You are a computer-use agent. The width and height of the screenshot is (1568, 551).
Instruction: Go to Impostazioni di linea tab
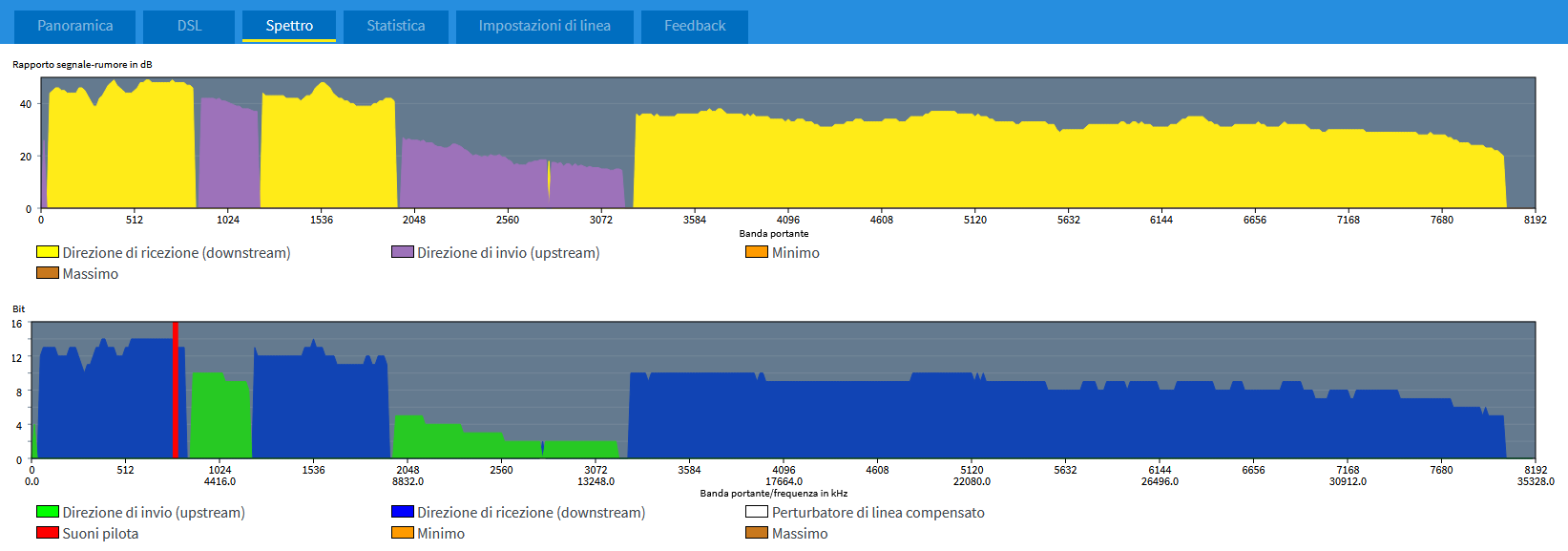tap(544, 26)
